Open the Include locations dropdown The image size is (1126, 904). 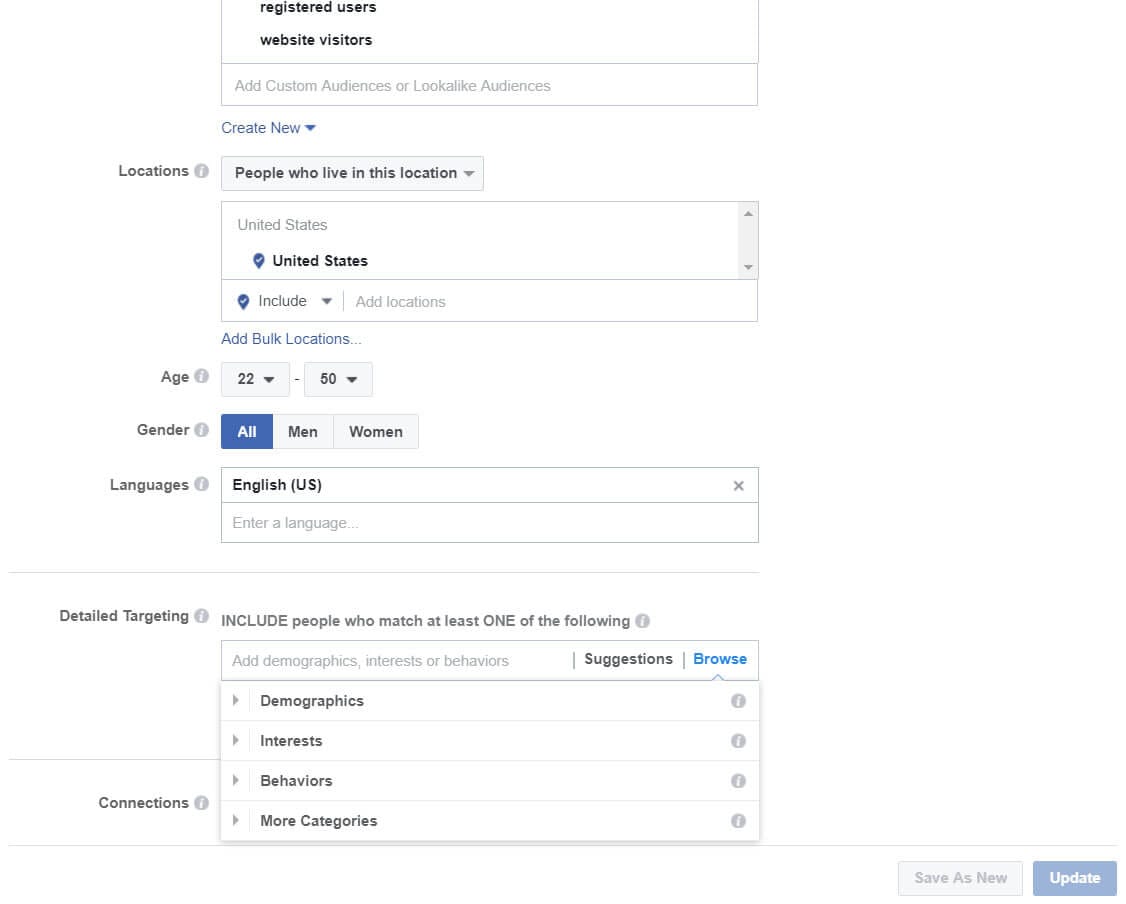327,301
